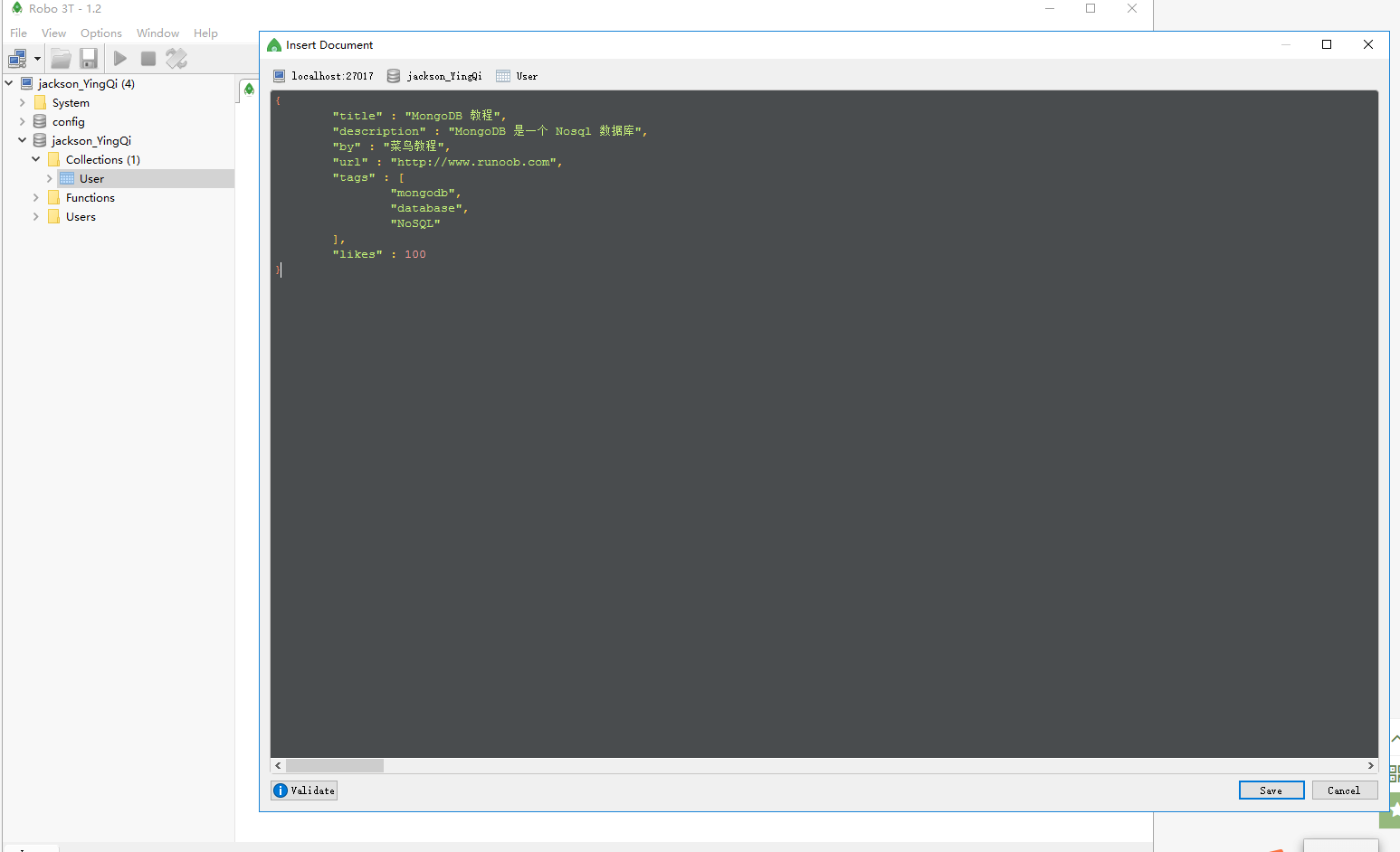Click the horizontal scrollbar right arrow
The width and height of the screenshot is (1400, 852).
pyautogui.click(x=1371, y=766)
